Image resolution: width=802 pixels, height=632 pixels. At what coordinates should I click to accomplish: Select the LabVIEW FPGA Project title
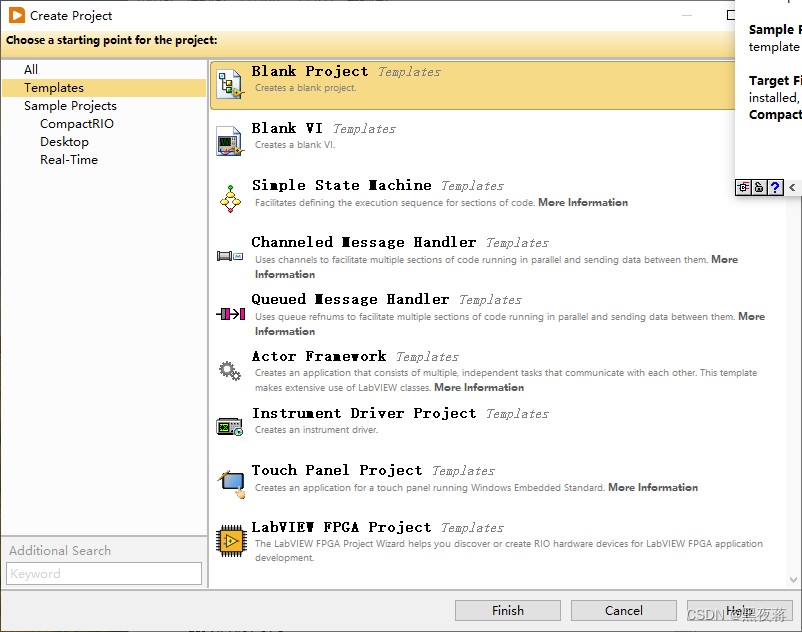[341, 527]
